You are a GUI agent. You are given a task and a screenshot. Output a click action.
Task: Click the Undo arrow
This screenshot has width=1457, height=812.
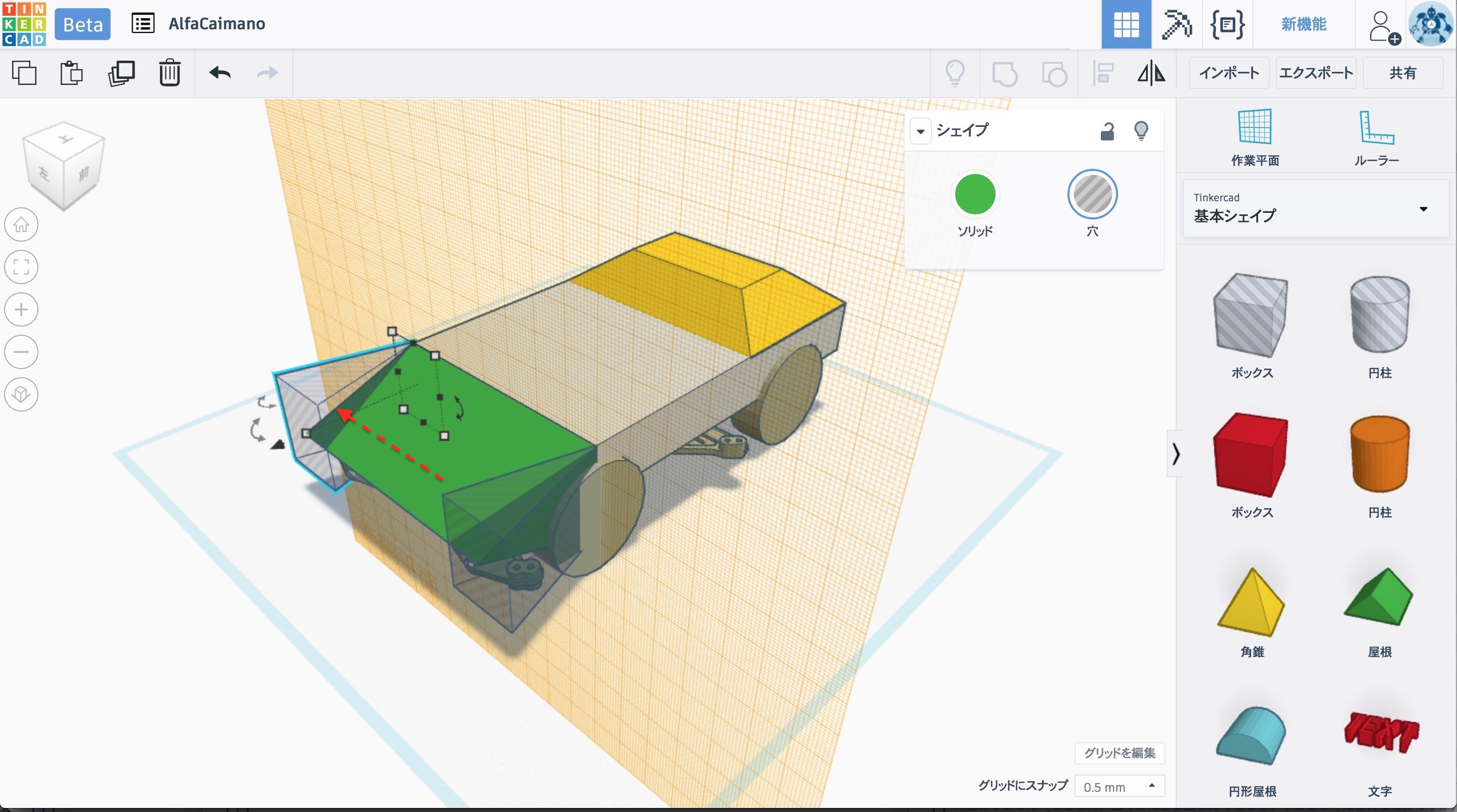click(220, 73)
